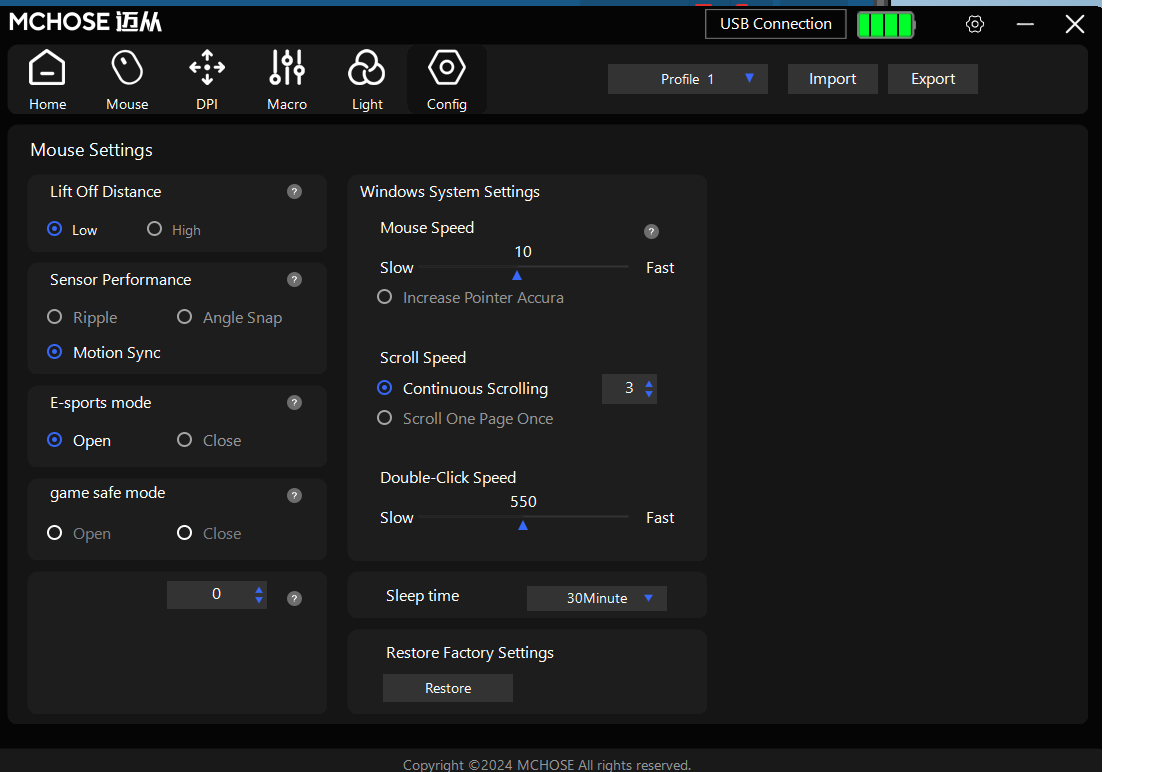
Task: Click the Mouse Speed slider handle
Action: click(517, 275)
